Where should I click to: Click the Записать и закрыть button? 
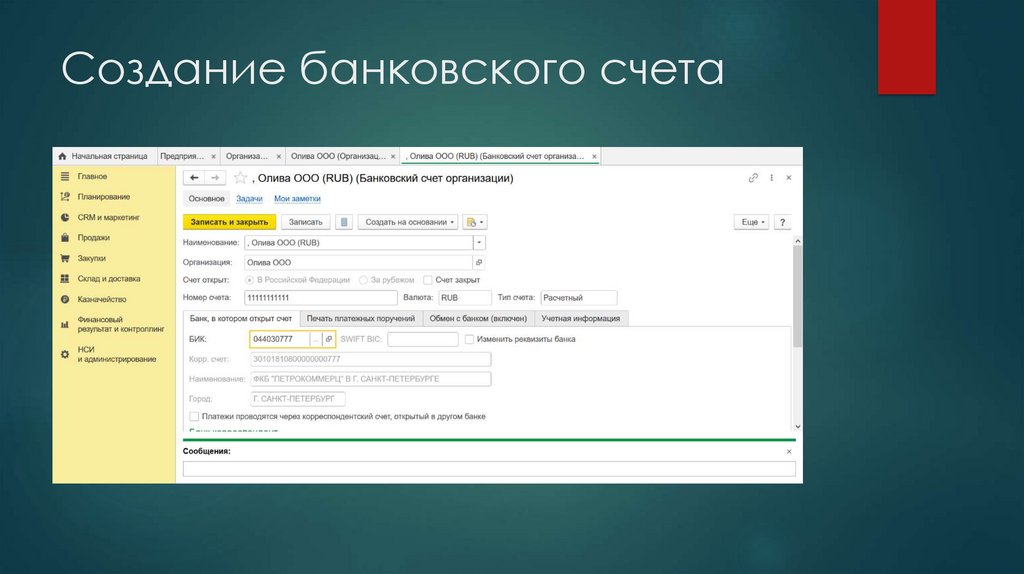229,222
